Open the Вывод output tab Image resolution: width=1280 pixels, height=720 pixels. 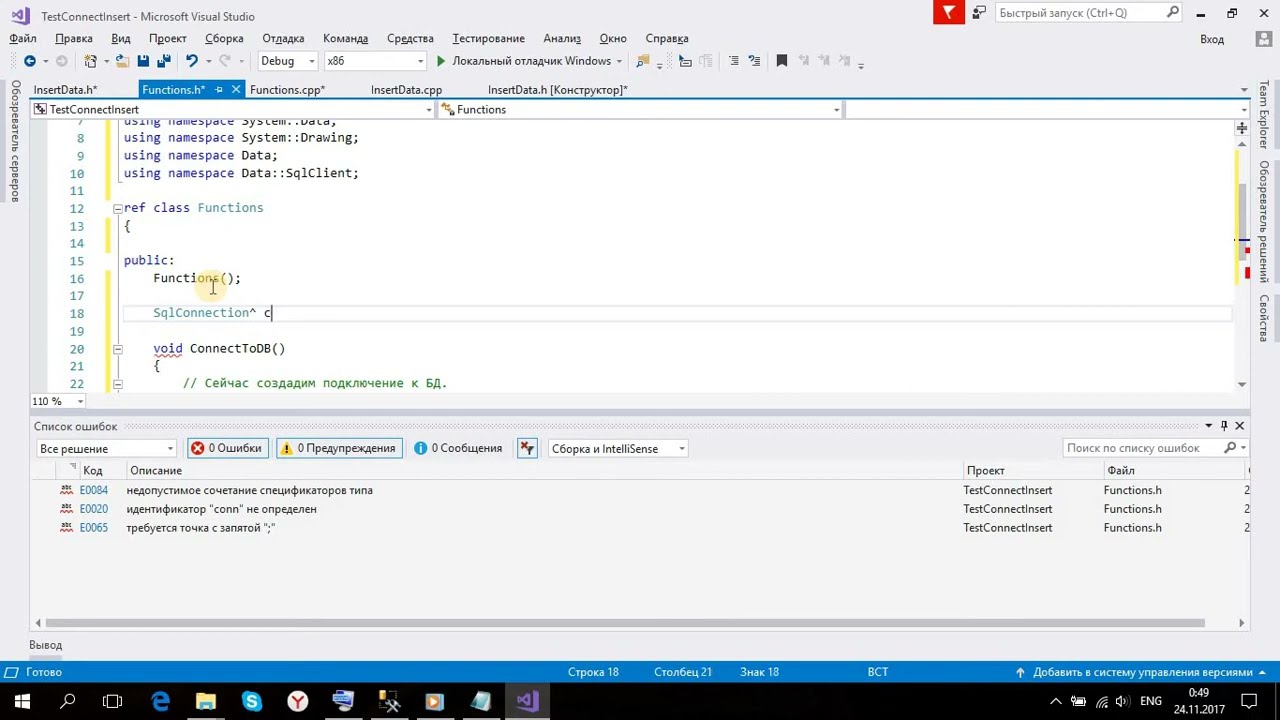tap(45, 645)
